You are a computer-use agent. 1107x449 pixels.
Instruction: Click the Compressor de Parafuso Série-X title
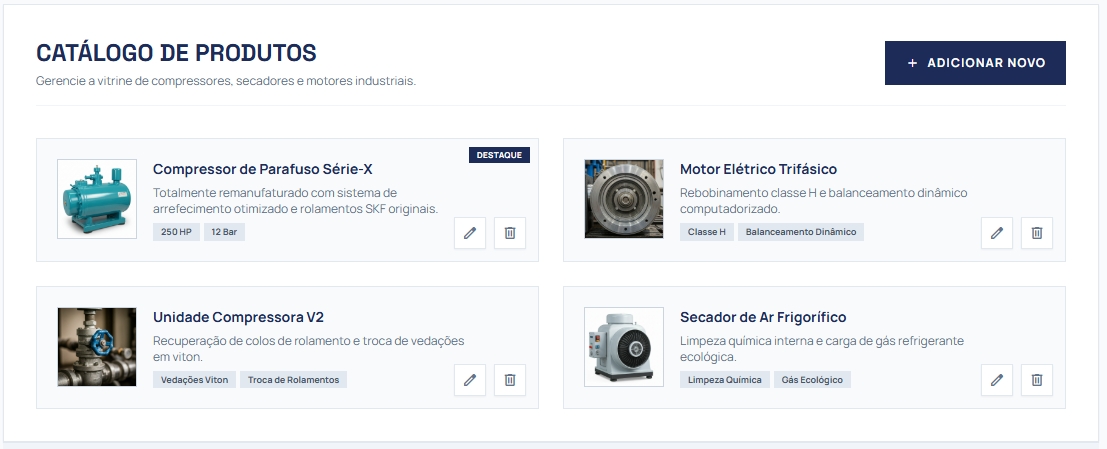pos(263,169)
